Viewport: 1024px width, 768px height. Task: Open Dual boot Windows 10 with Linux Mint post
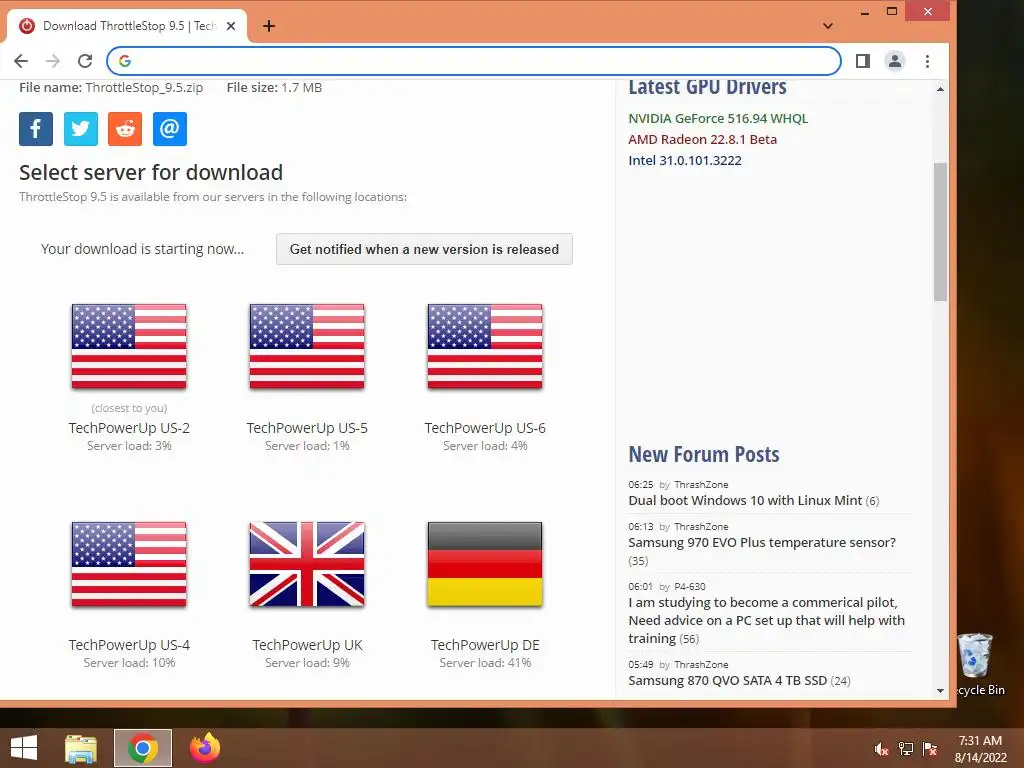pos(745,500)
